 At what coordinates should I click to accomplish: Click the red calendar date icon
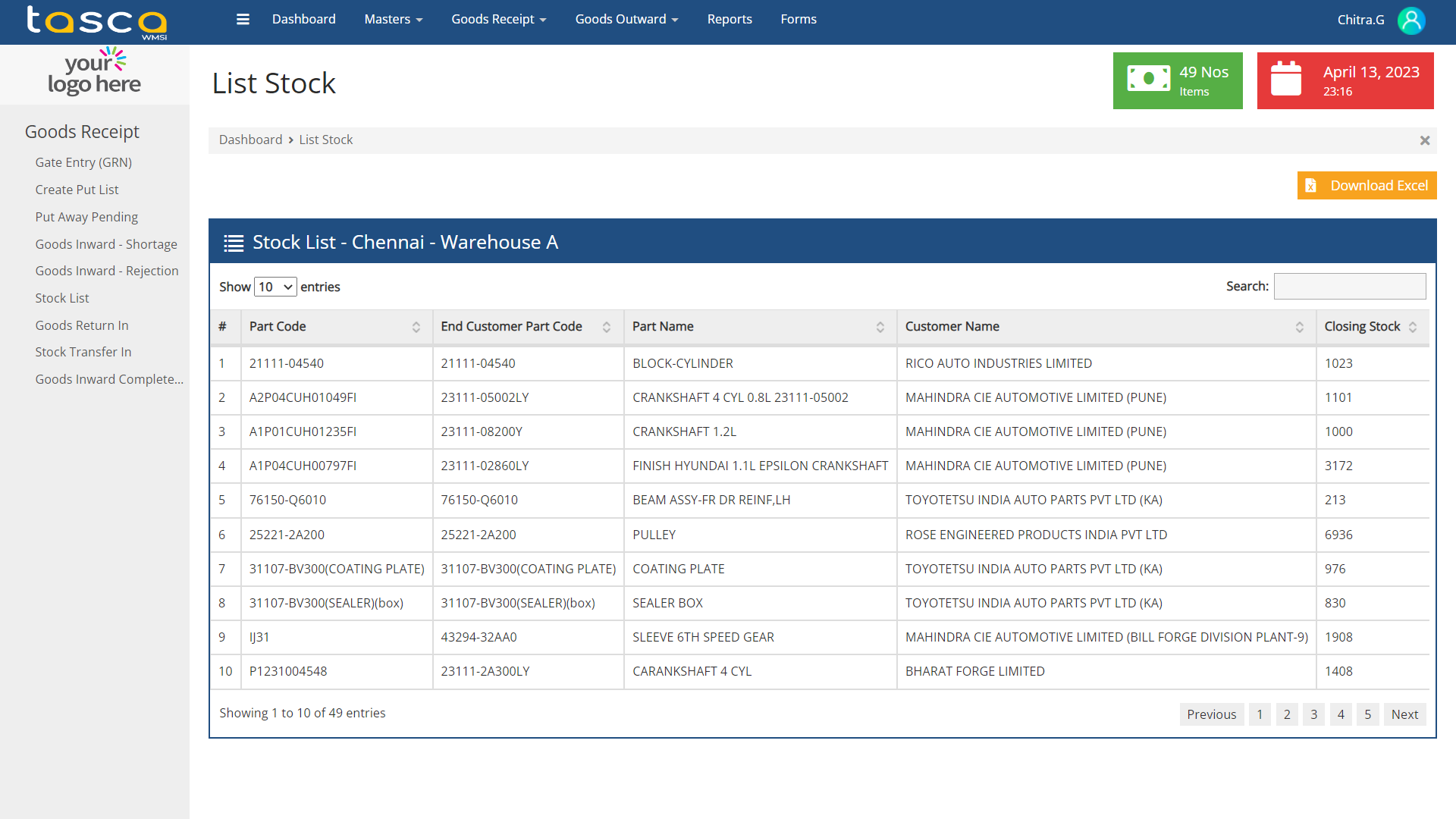tap(1286, 78)
